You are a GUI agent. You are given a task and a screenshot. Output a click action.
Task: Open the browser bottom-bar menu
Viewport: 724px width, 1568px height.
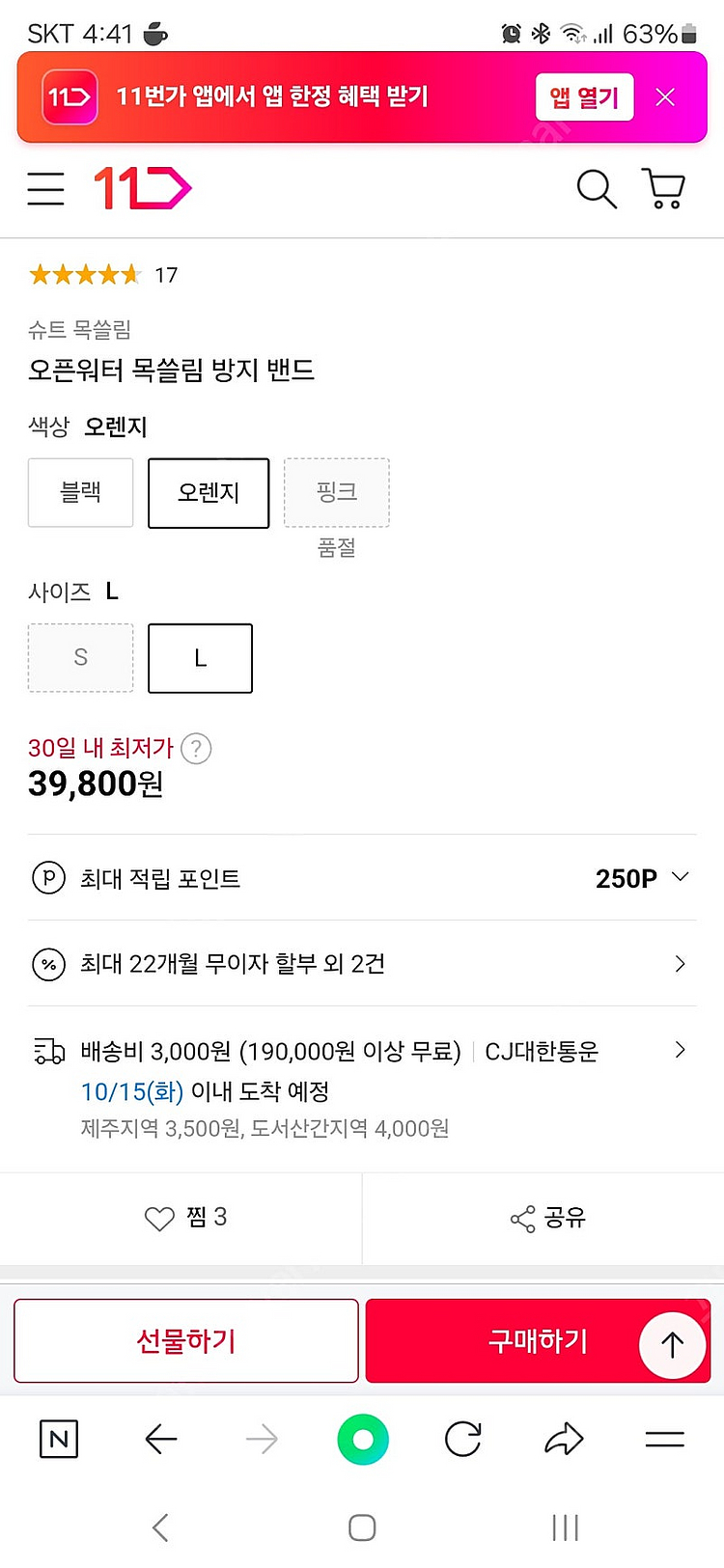point(664,1440)
